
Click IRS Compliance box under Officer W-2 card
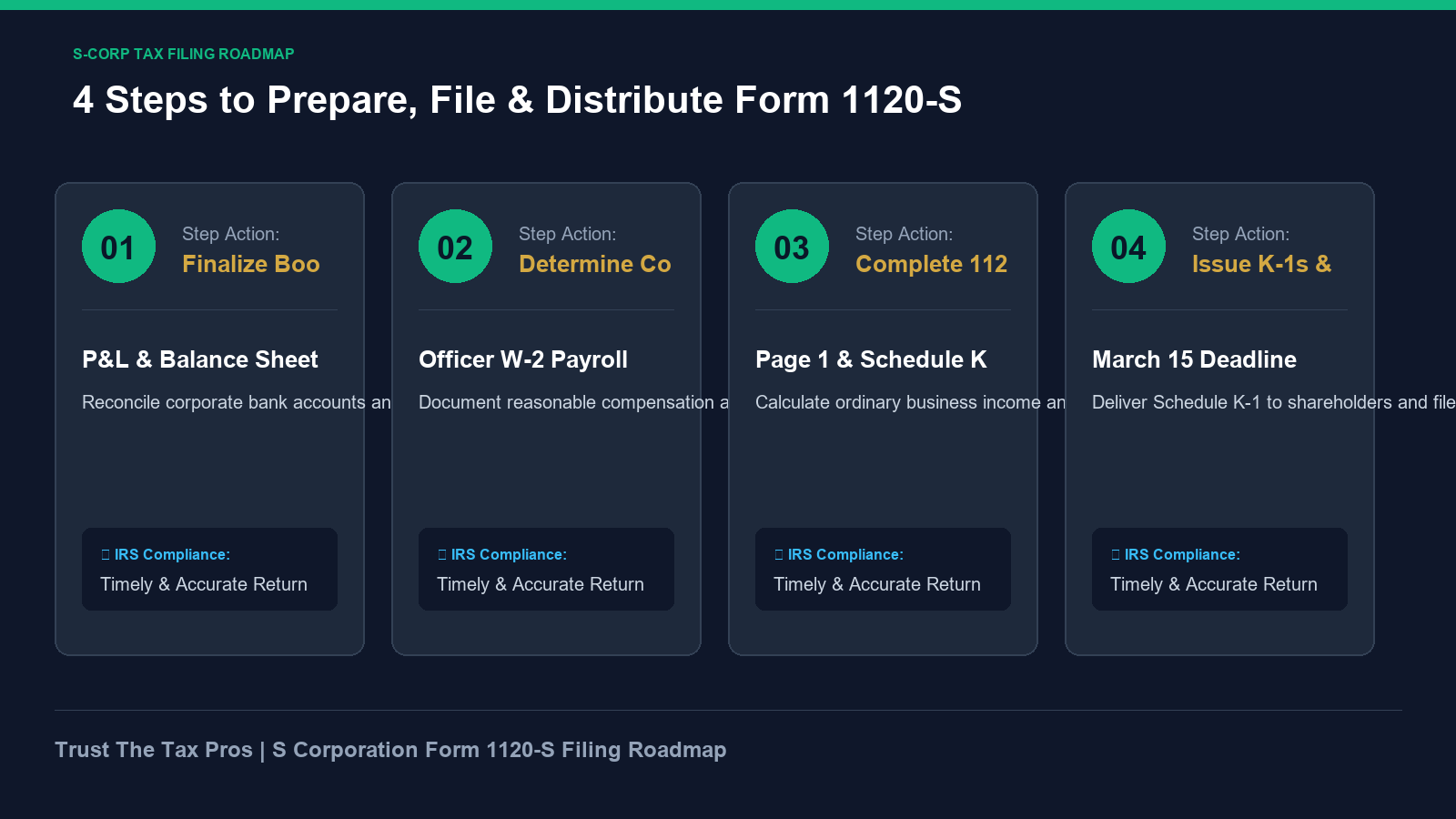pyautogui.click(x=546, y=569)
